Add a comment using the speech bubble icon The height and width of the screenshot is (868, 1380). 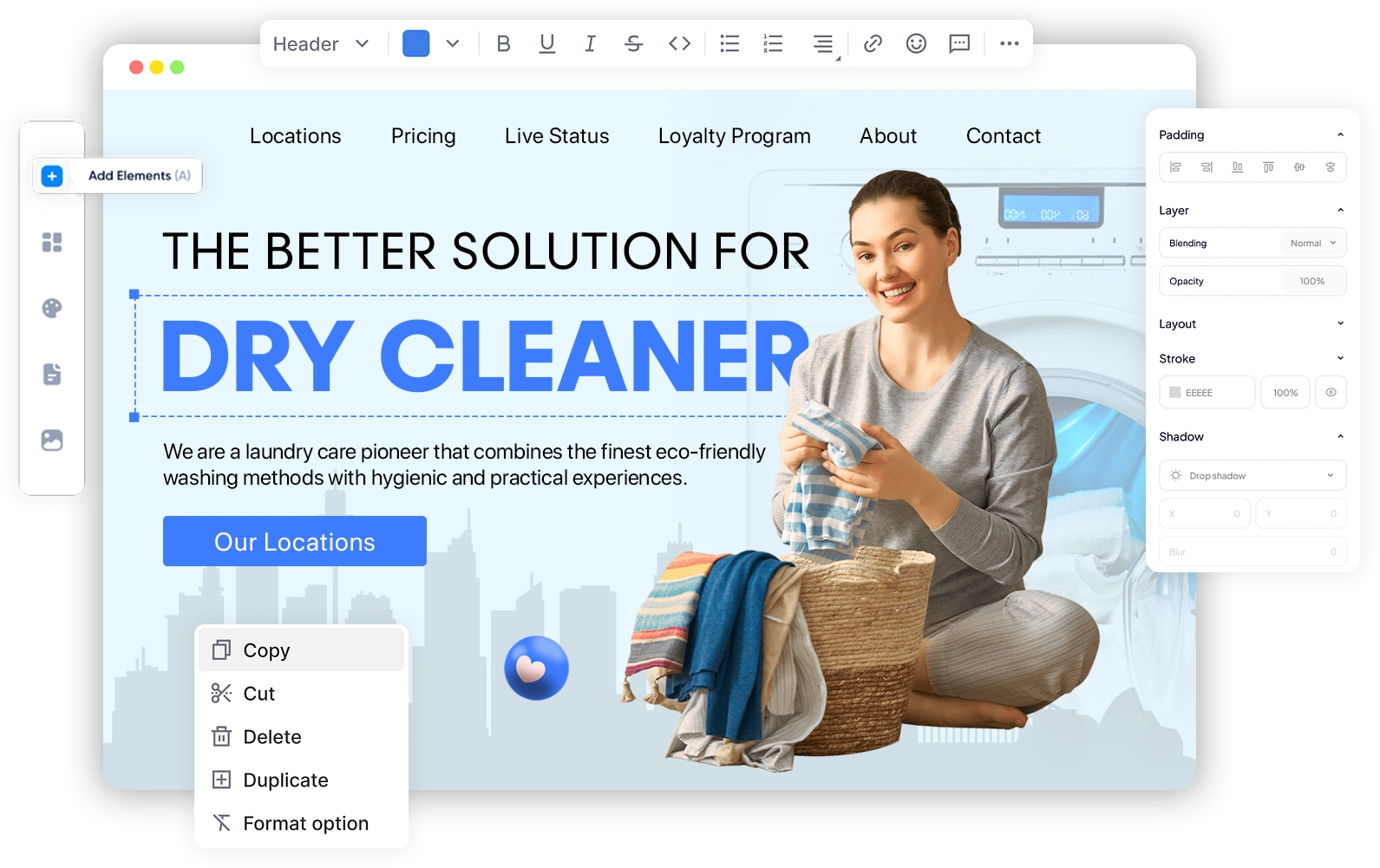(x=959, y=43)
